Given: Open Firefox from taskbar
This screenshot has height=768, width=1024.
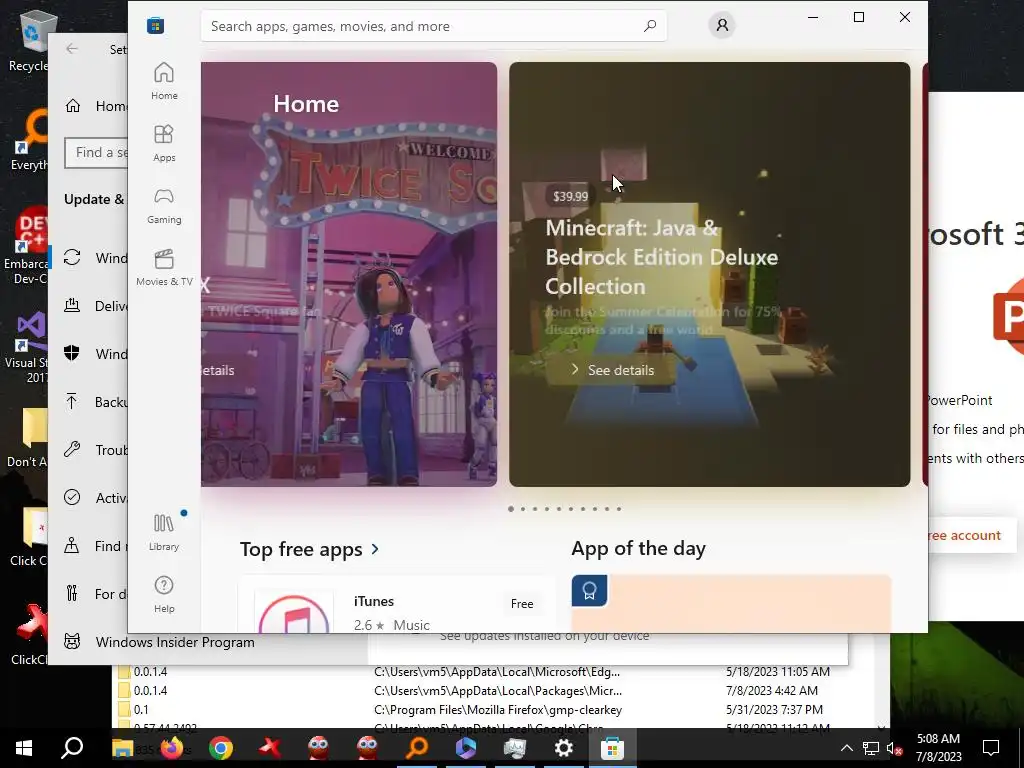Looking at the screenshot, I should pos(172,748).
